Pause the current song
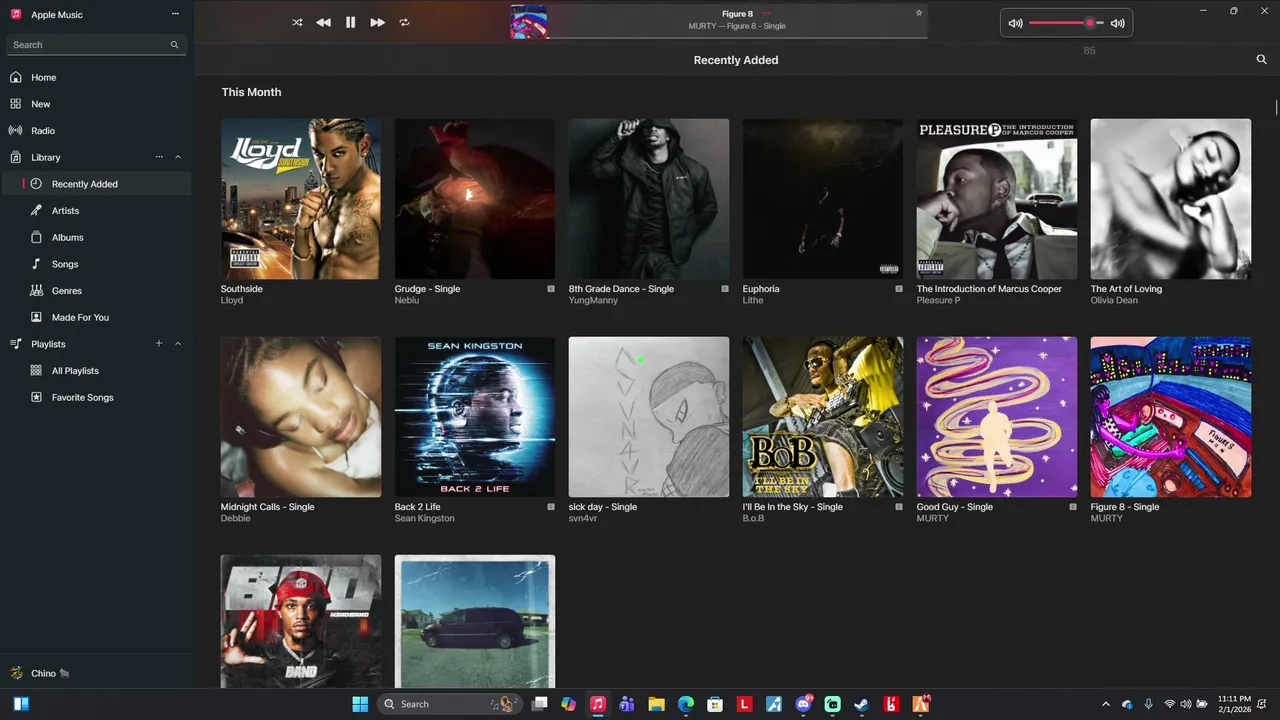 [x=350, y=22]
